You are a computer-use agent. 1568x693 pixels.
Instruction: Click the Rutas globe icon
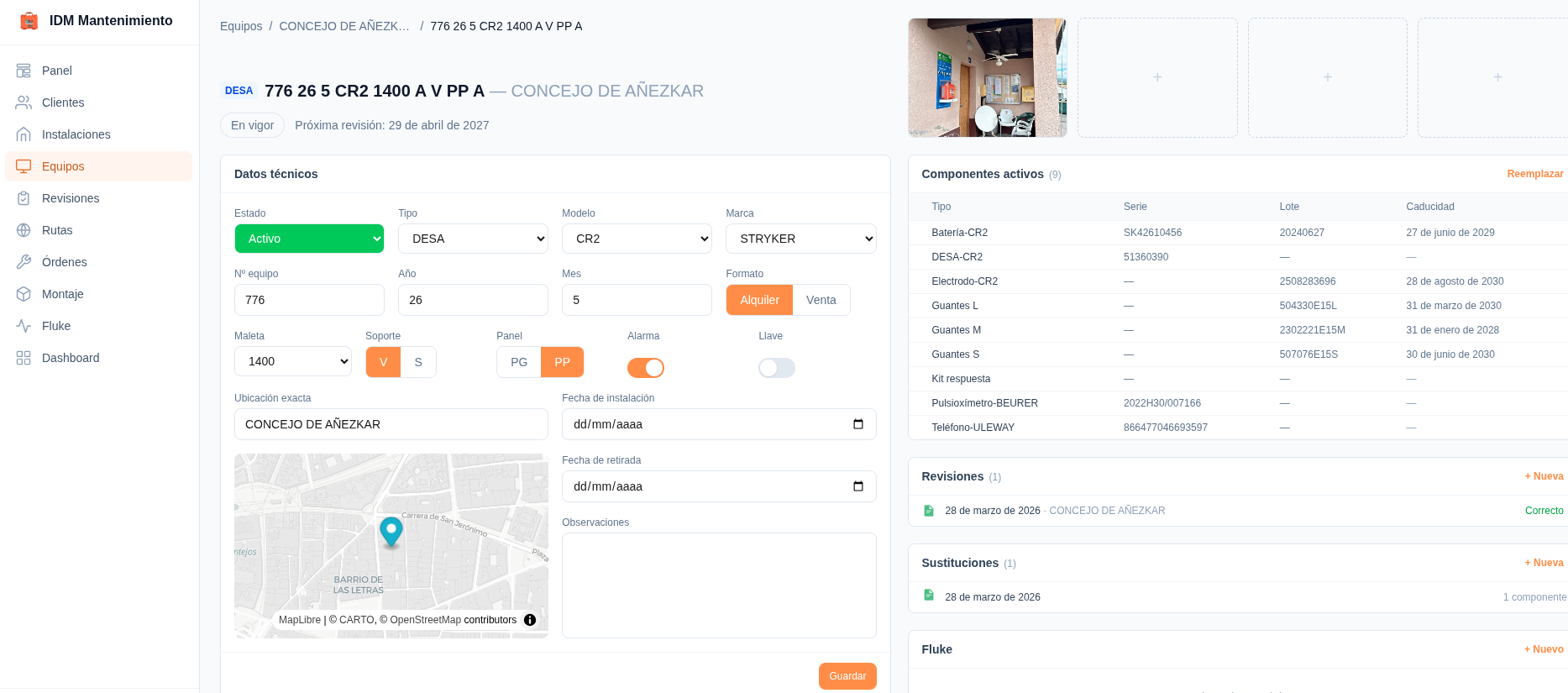[x=24, y=230]
